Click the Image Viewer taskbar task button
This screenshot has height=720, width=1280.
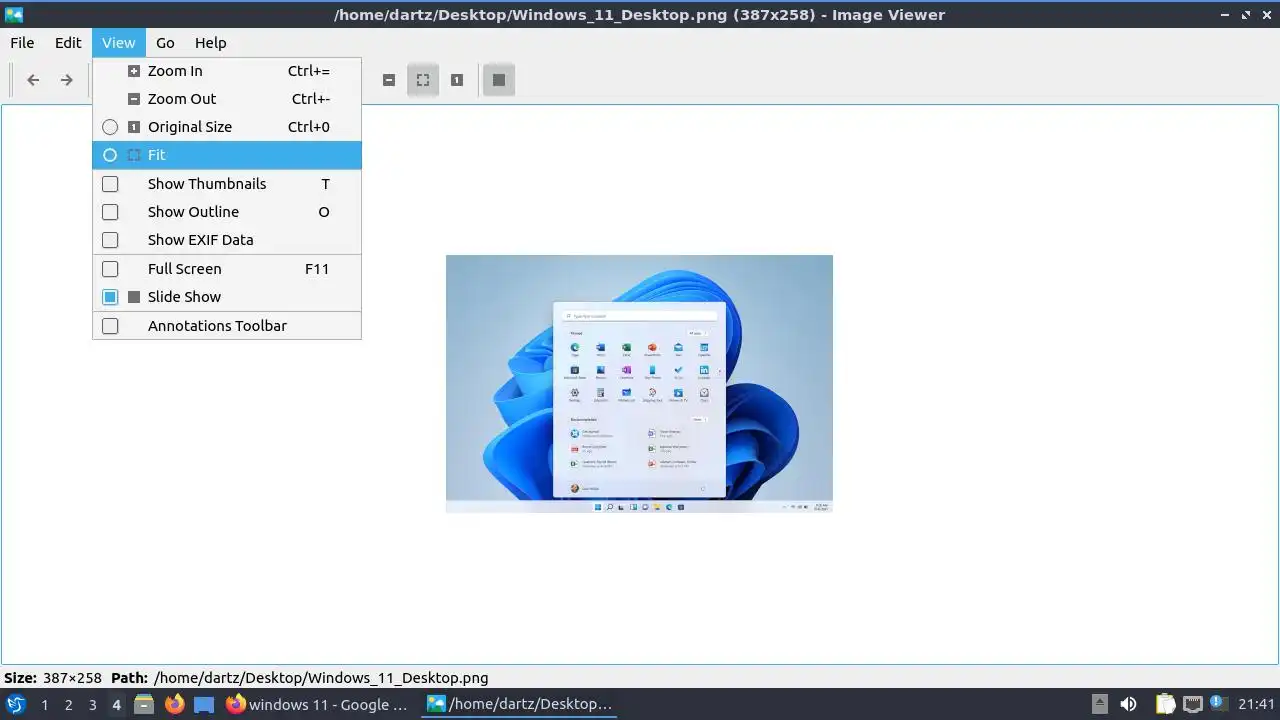(x=520, y=704)
